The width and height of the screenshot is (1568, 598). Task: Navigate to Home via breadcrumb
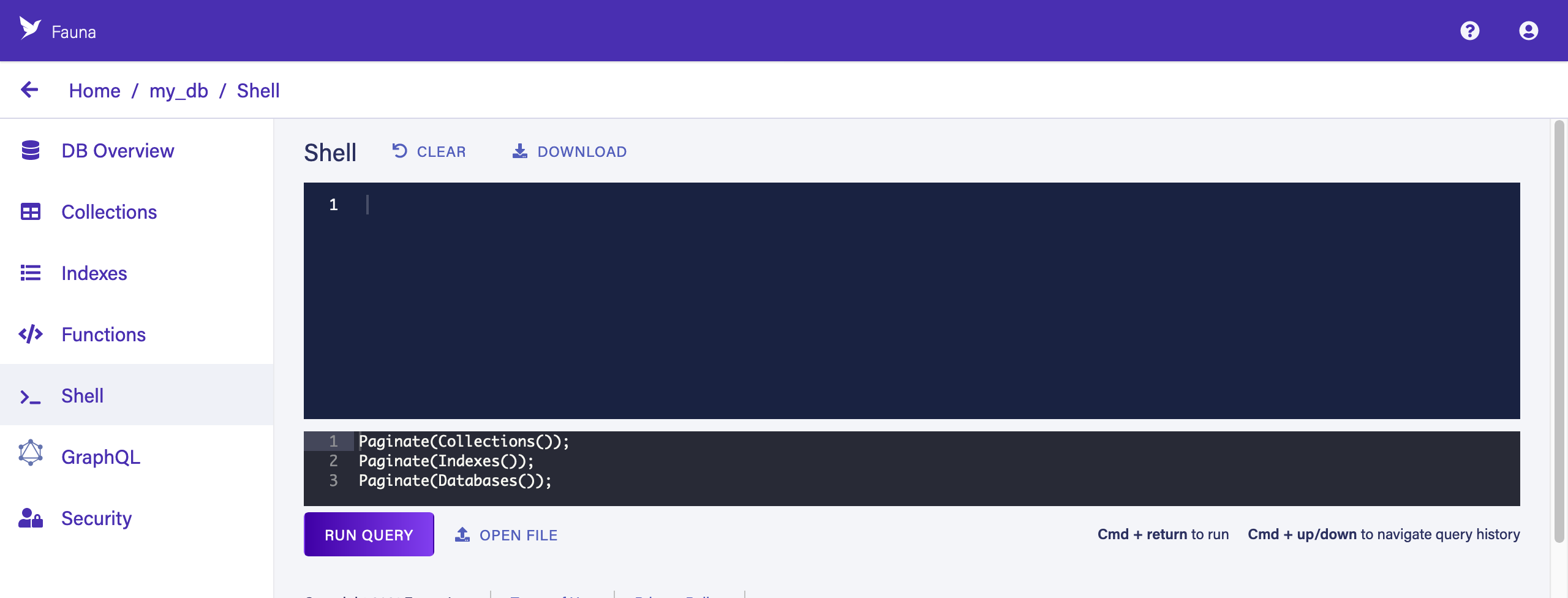coord(95,90)
